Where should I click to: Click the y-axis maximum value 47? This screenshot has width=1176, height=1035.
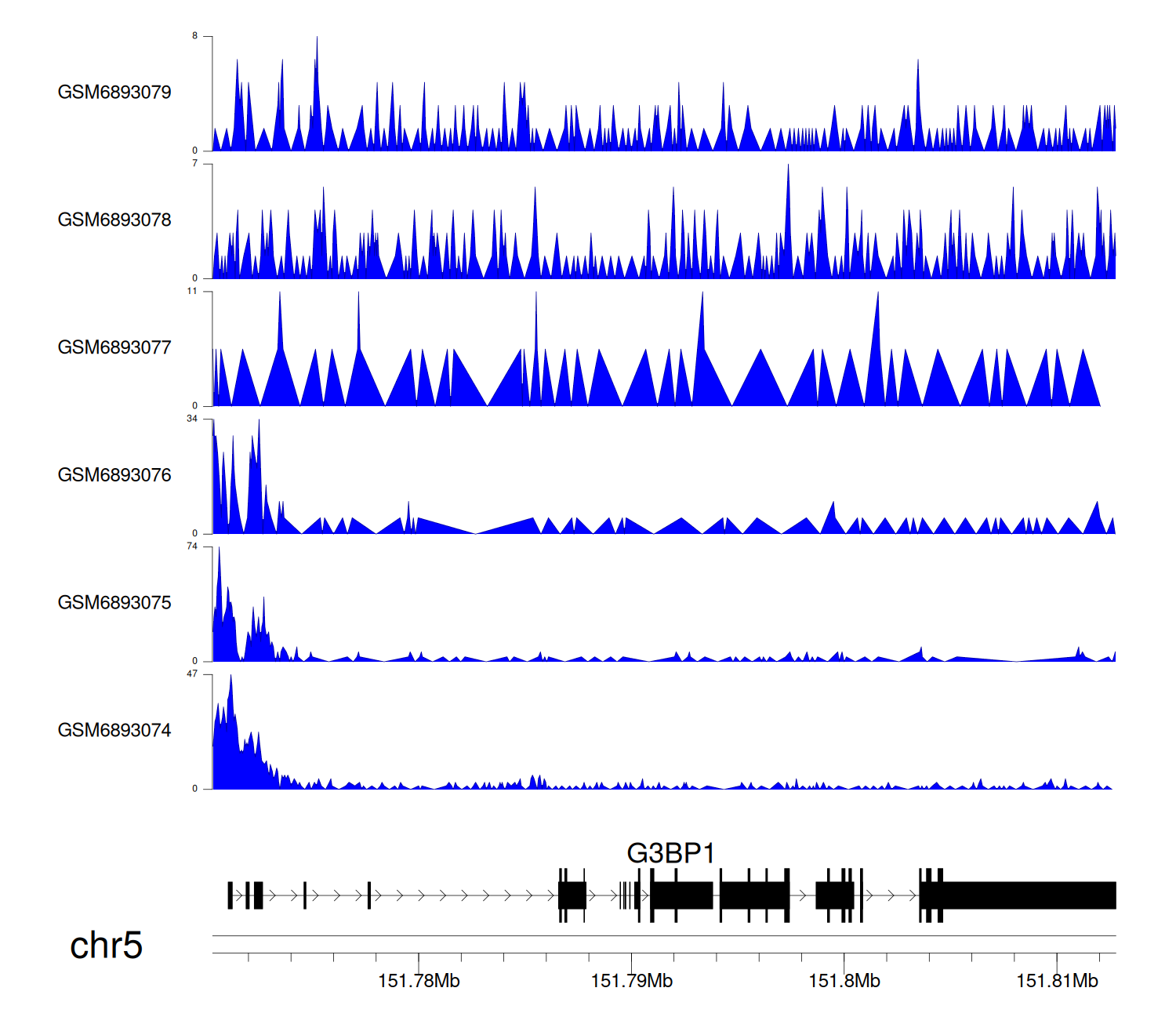coord(192,674)
